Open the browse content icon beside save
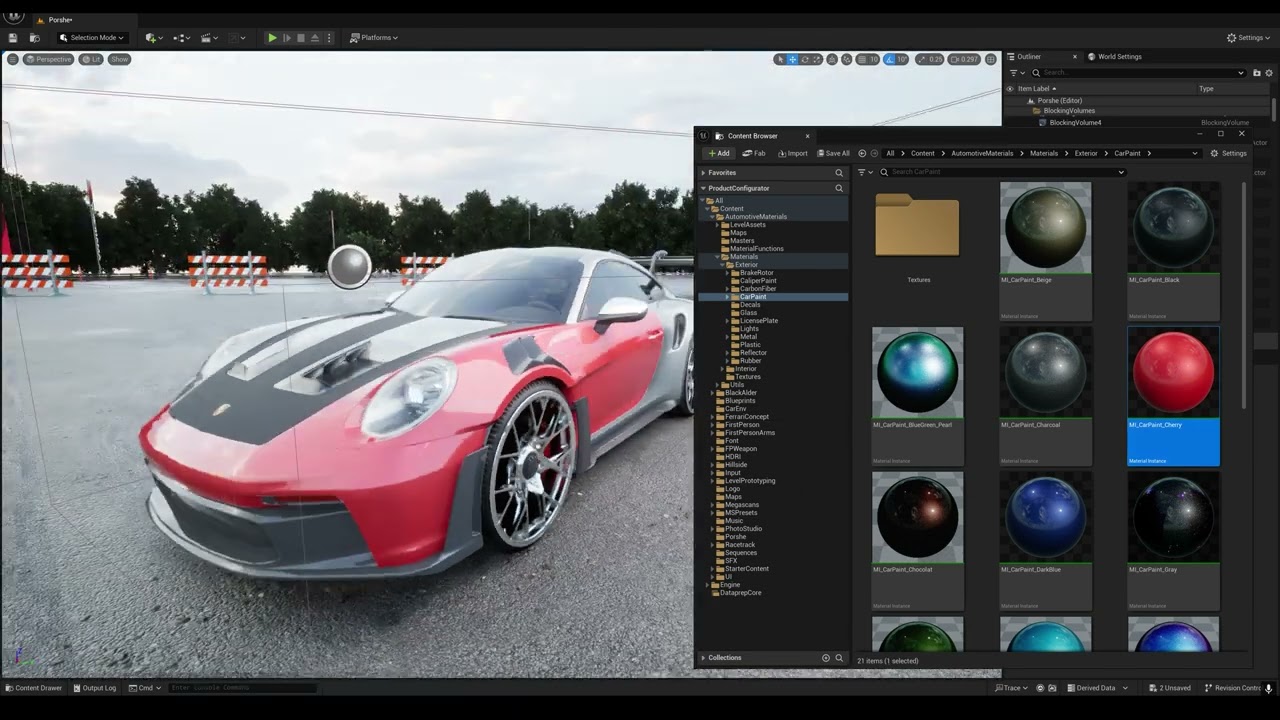This screenshot has width=1280, height=720. [x=35, y=38]
